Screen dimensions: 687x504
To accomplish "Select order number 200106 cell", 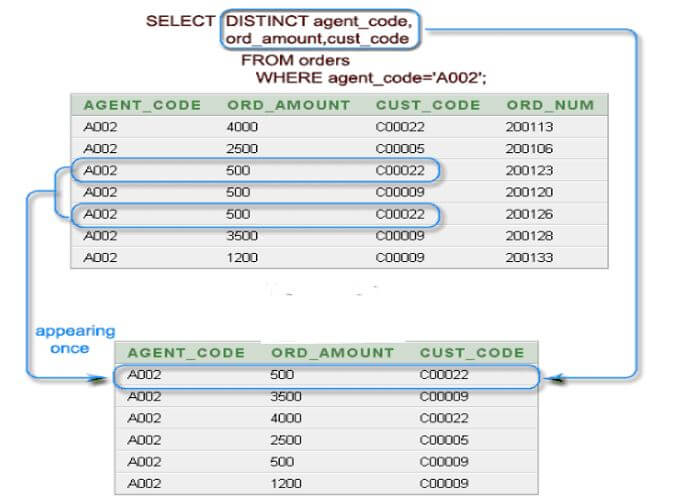I will click(x=530, y=149).
